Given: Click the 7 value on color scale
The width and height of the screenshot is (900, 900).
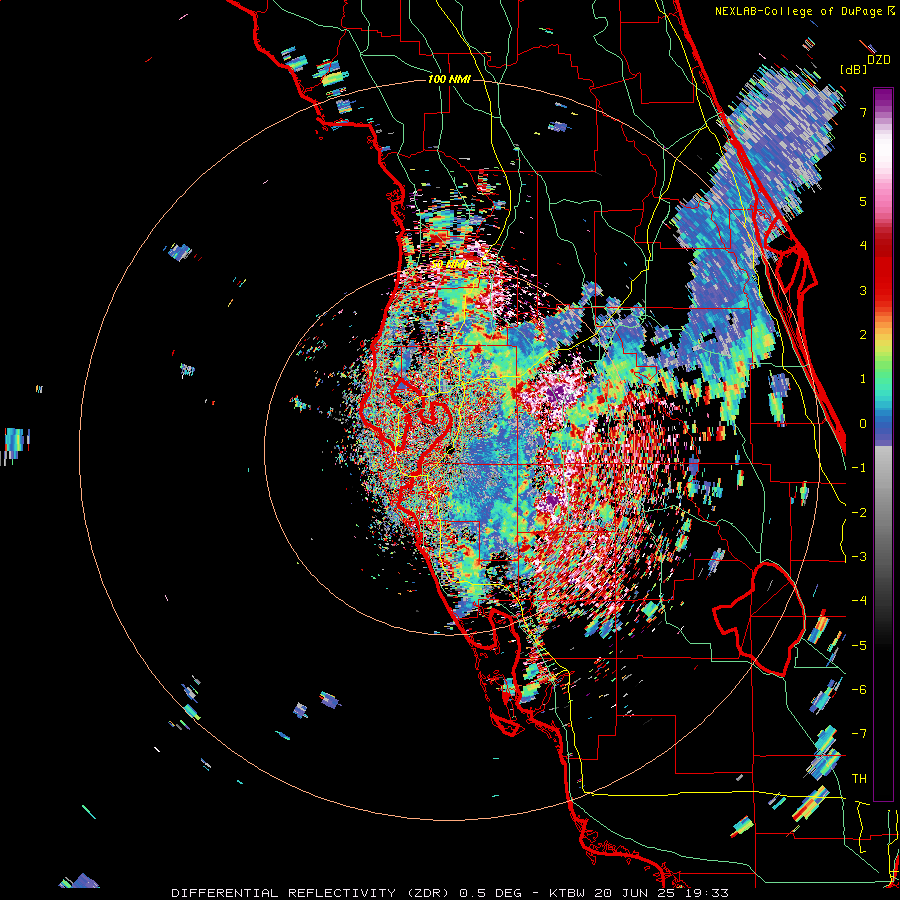Looking at the screenshot, I should pos(863,112).
